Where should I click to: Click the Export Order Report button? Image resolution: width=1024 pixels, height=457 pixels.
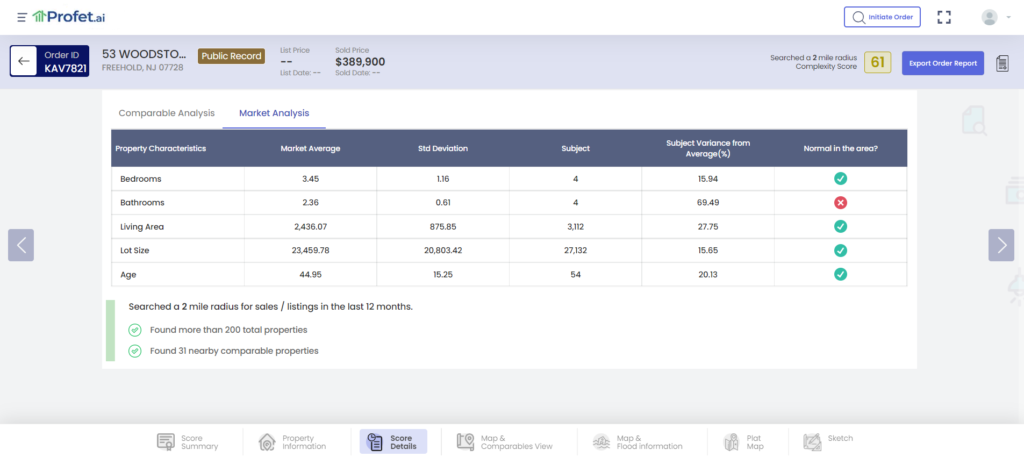943,63
